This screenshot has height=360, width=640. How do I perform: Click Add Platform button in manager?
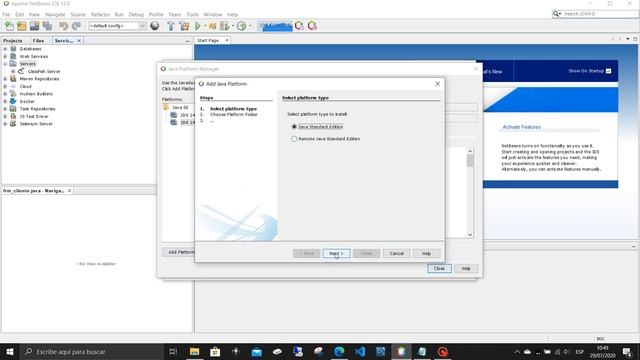pyautogui.click(x=179, y=252)
